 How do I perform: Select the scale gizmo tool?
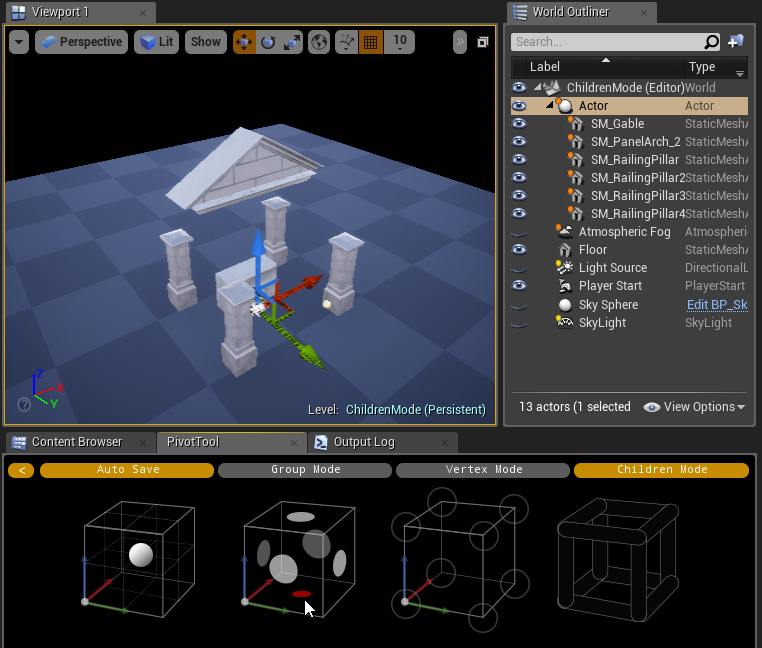(292, 42)
